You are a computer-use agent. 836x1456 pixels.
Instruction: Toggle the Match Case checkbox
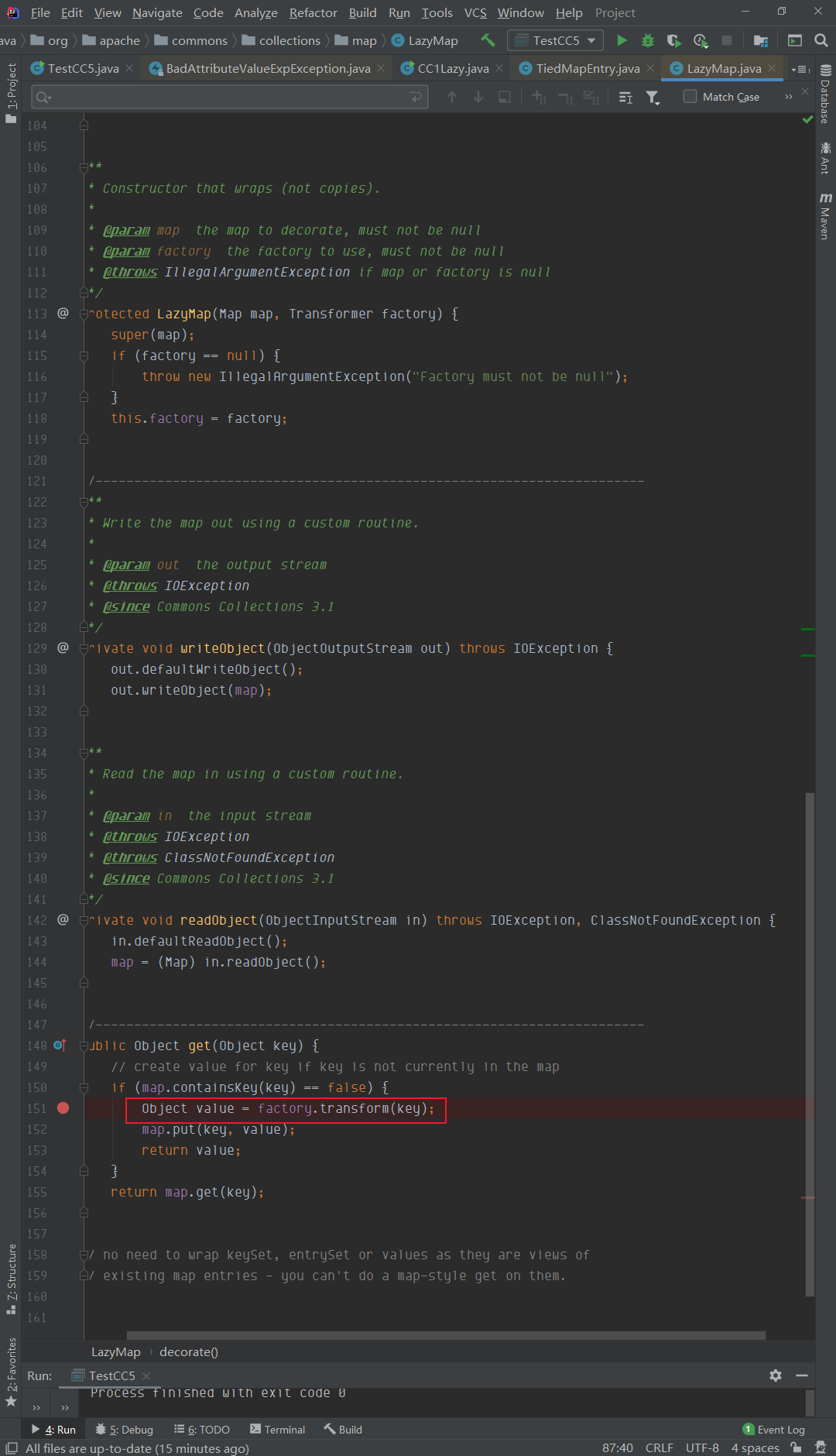690,96
